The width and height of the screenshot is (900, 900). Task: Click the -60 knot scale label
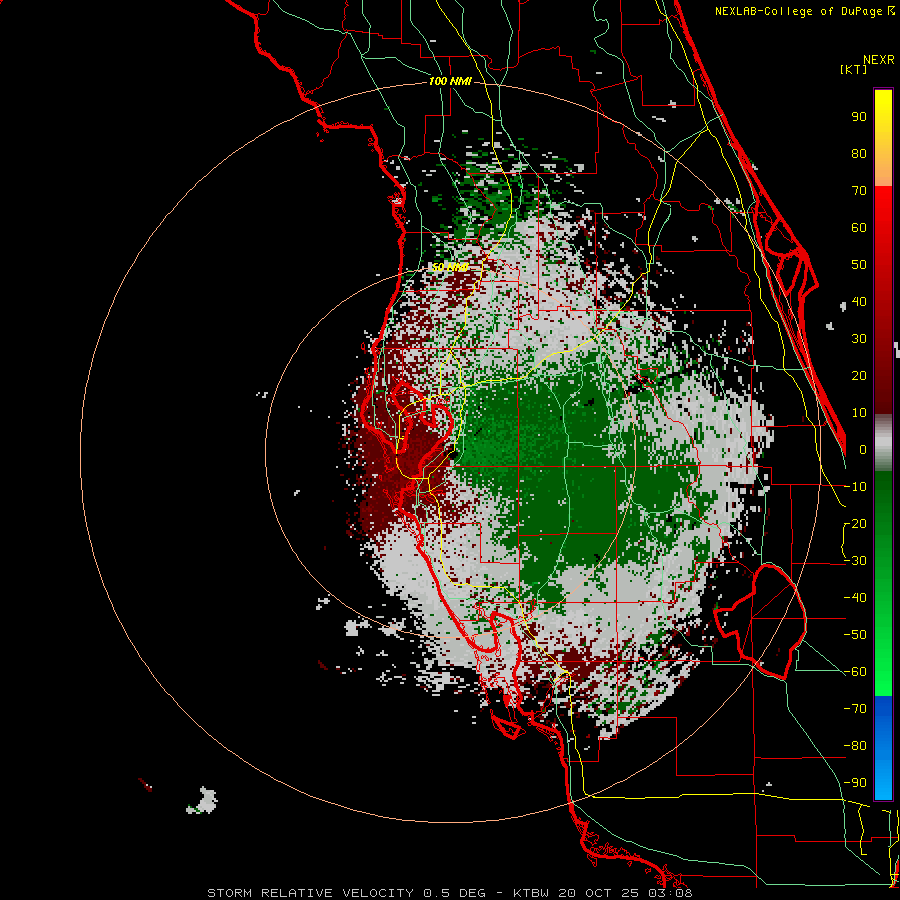point(855,672)
